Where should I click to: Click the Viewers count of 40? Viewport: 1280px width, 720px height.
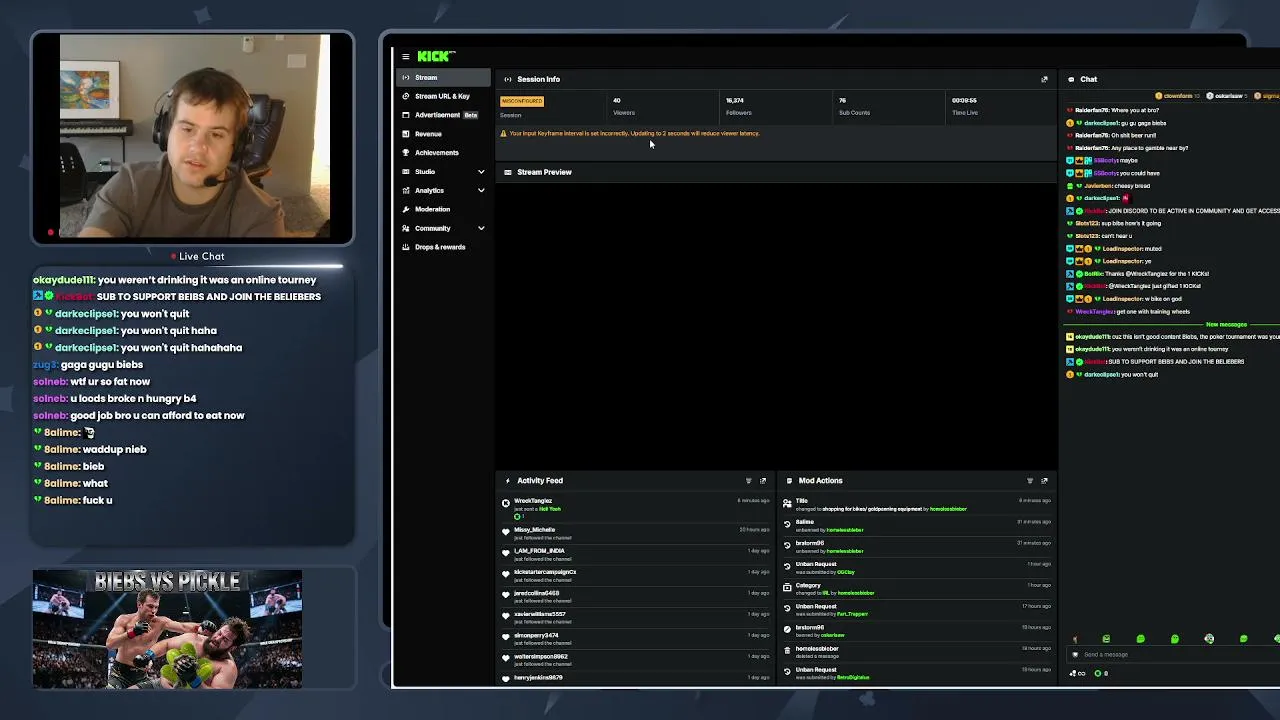(617, 100)
